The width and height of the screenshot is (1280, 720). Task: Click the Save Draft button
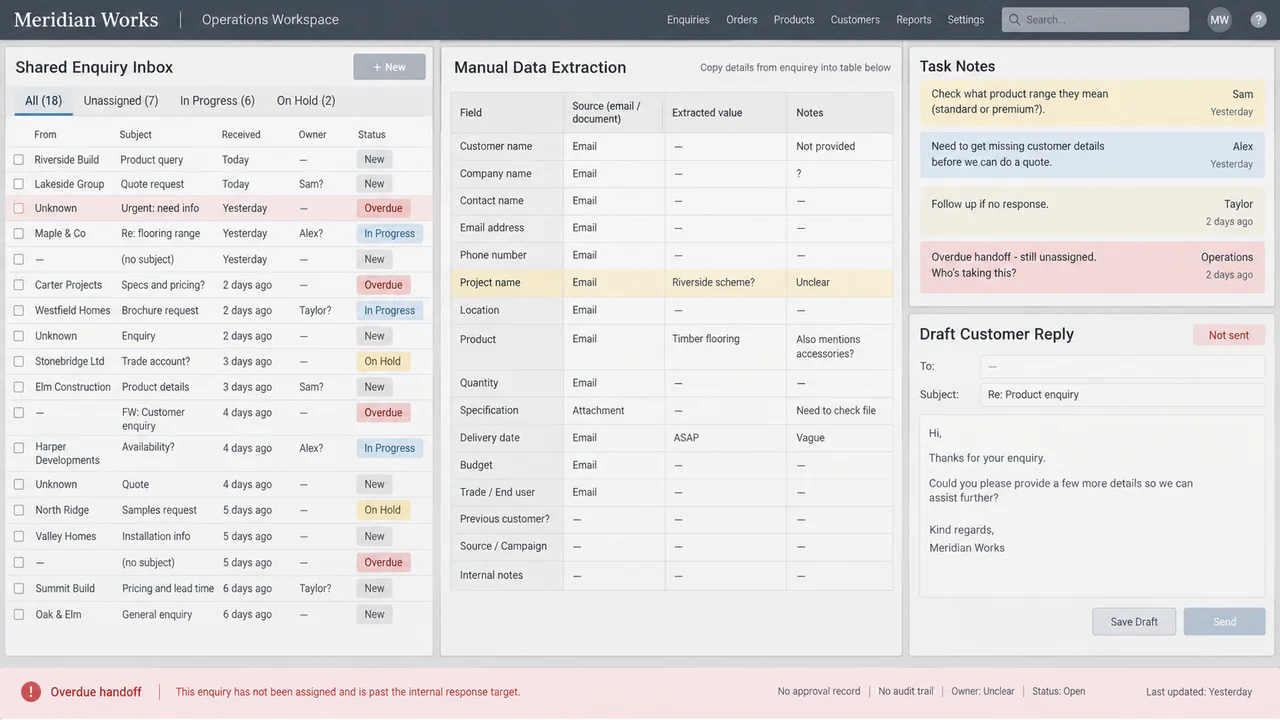(1134, 622)
